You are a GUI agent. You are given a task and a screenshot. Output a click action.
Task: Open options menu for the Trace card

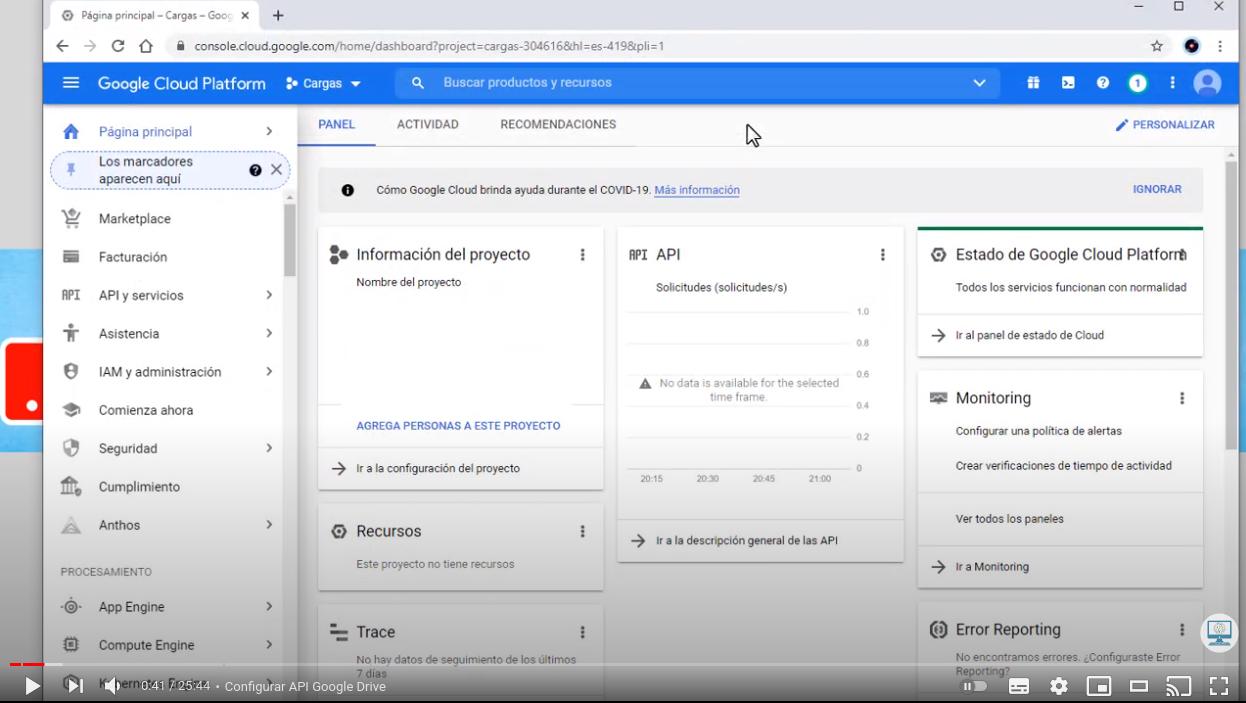click(x=582, y=632)
